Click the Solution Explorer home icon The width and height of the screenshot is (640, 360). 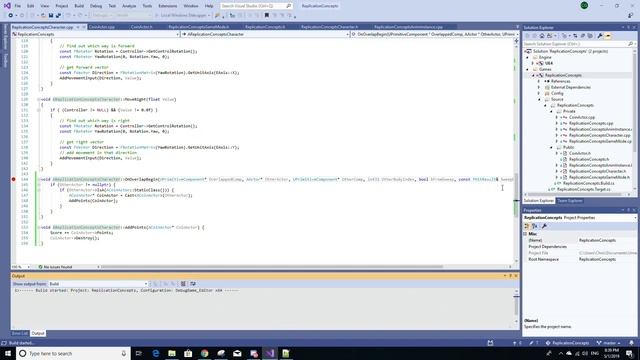[x=542, y=36]
